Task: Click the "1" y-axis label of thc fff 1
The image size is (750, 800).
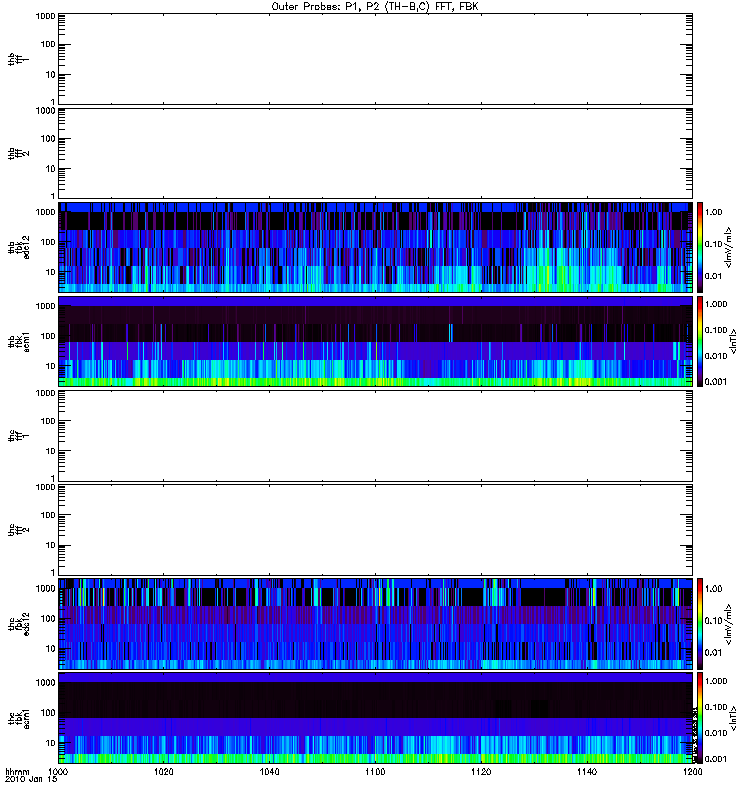Action: [53, 479]
